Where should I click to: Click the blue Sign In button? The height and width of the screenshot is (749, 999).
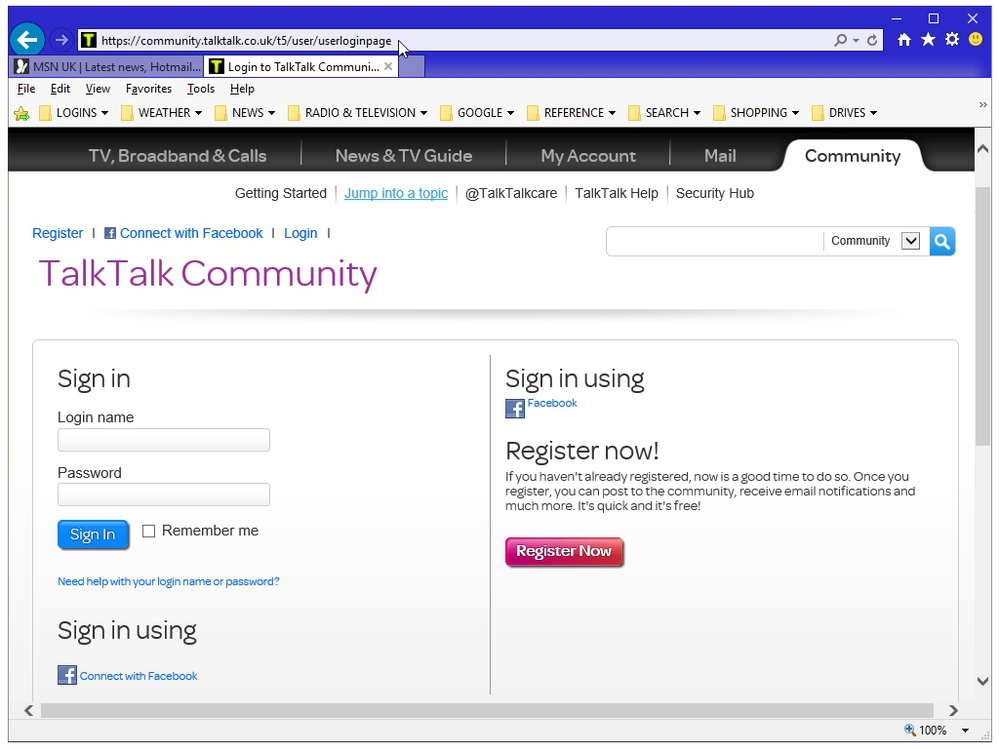click(x=93, y=534)
